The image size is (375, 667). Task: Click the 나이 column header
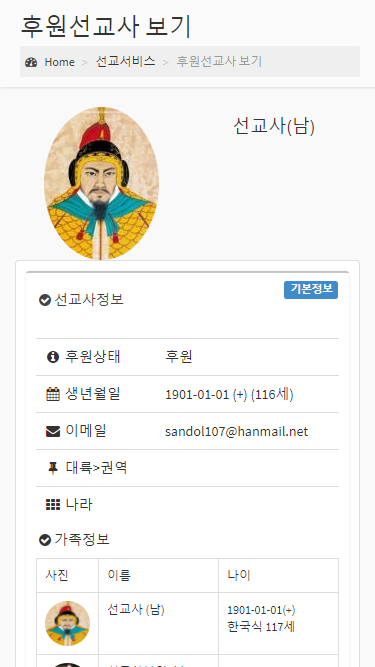tap(239, 576)
